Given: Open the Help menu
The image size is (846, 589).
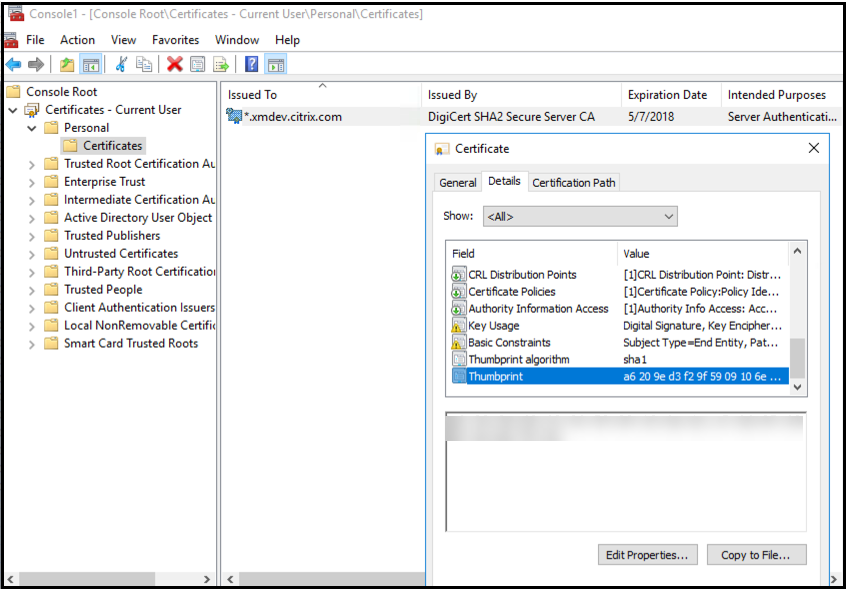Looking at the screenshot, I should pyautogui.click(x=287, y=40).
